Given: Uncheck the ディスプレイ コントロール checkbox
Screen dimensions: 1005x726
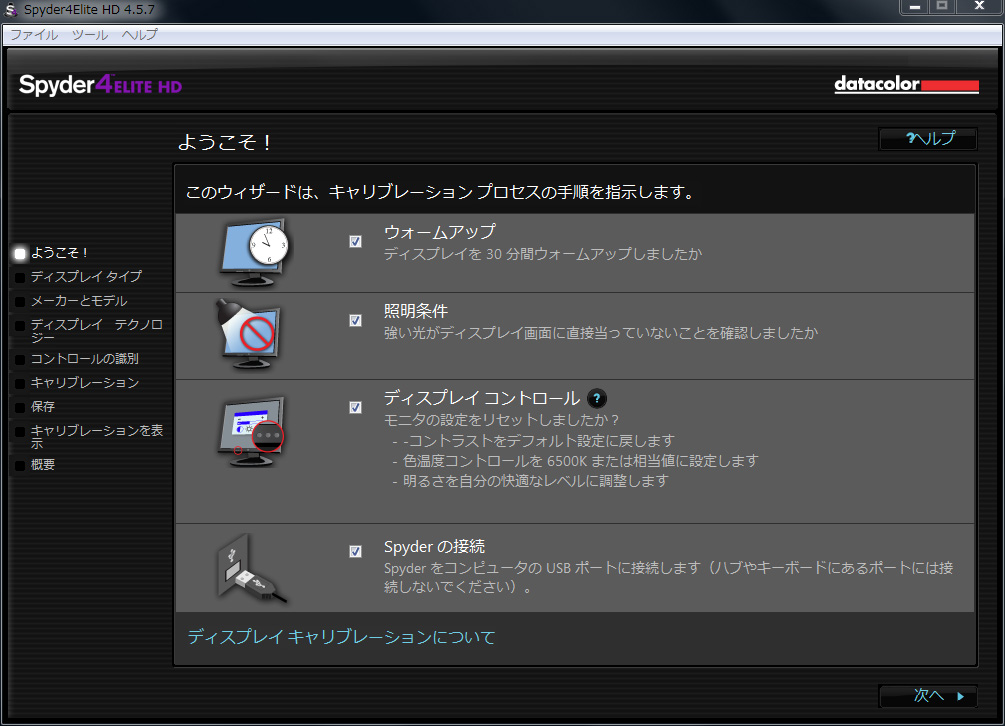Looking at the screenshot, I should coord(356,407).
